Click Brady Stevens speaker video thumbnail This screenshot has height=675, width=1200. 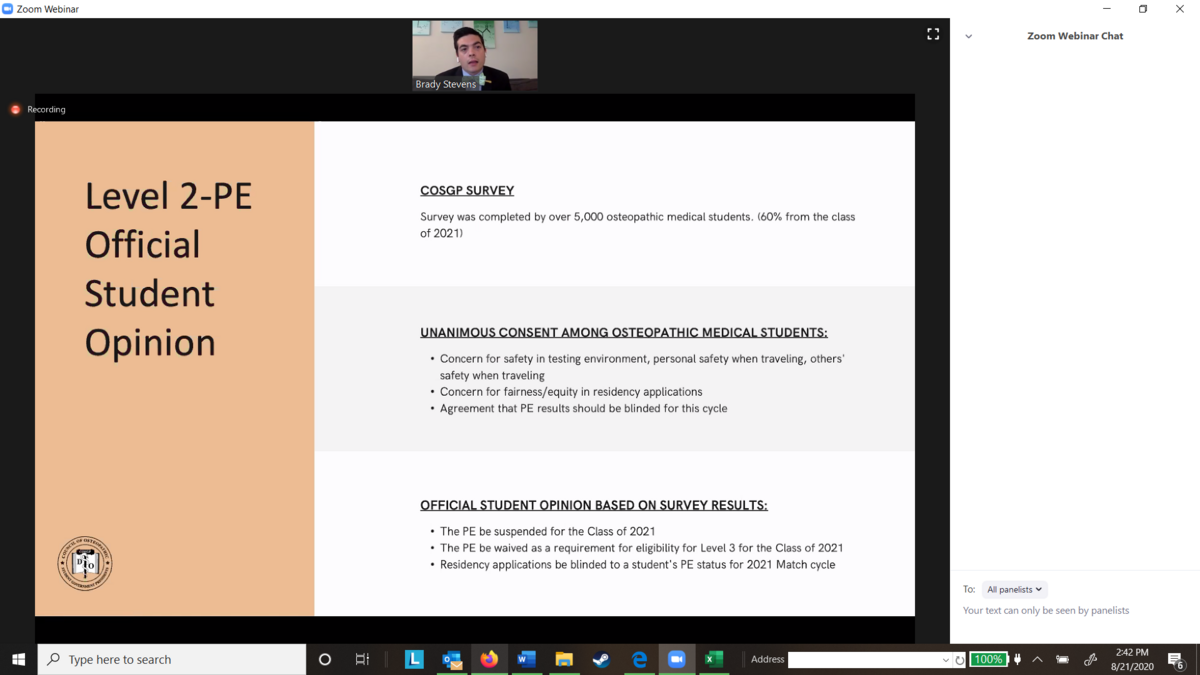click(475, 55)
